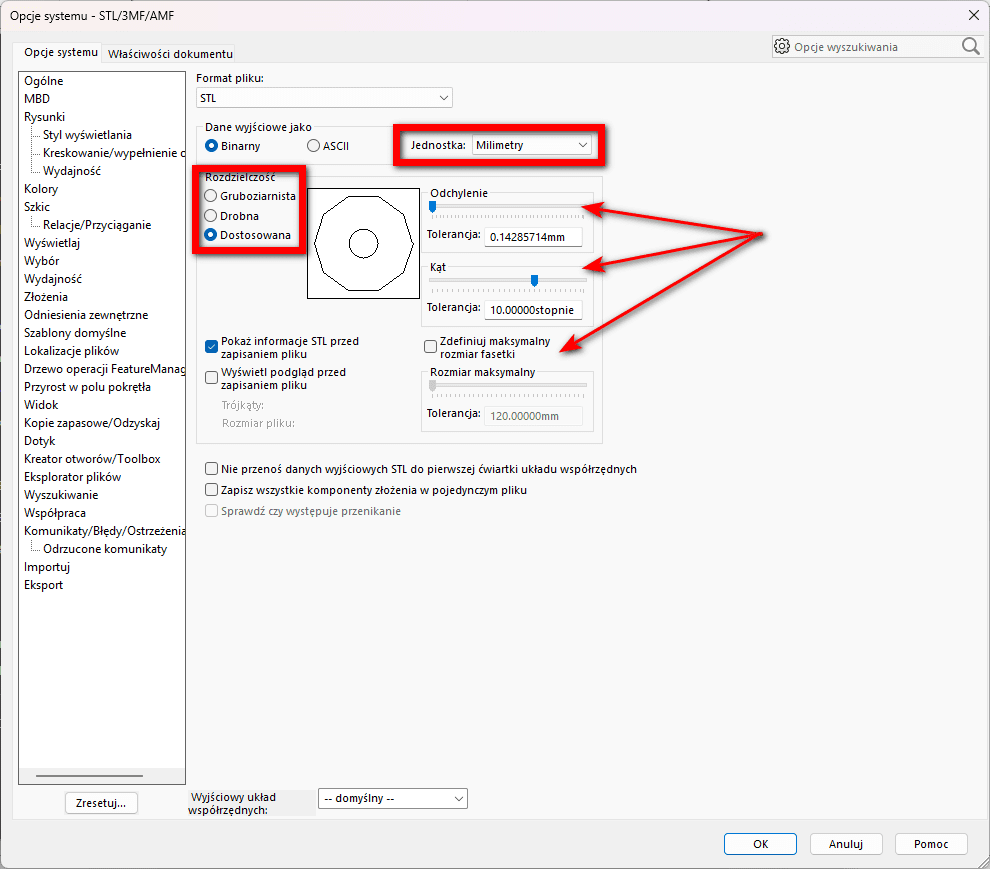Image resolution: width=990 pixels, height=869 pixels.
Task: Open the Format pliku STL dropdown
Action: 324,98
